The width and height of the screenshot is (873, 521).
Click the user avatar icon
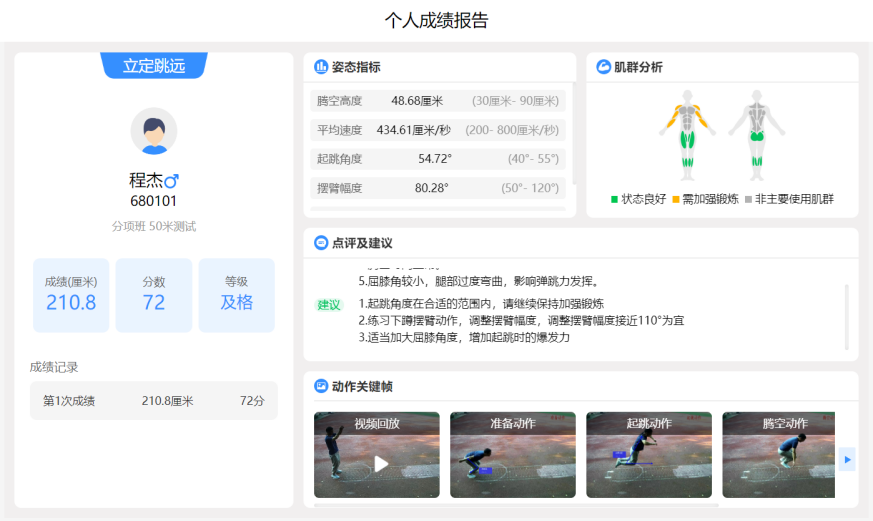point(154,131)
